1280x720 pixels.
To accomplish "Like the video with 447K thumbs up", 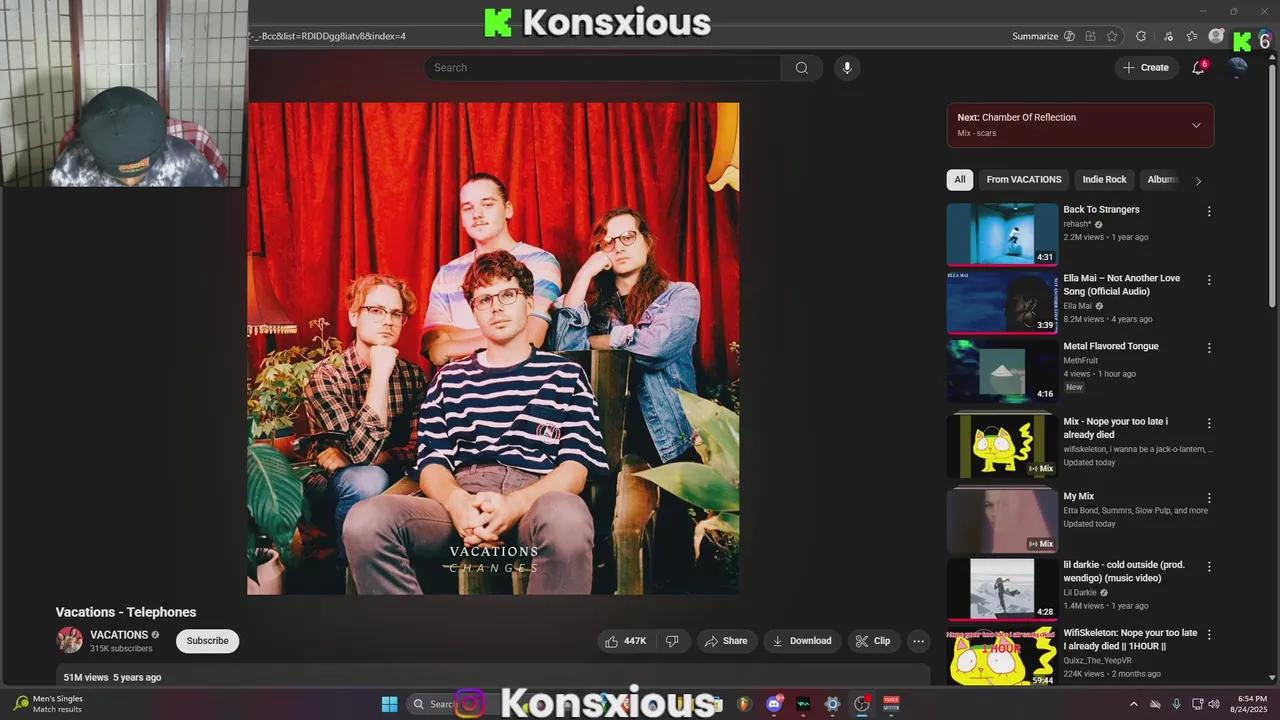I will [626, 641].
